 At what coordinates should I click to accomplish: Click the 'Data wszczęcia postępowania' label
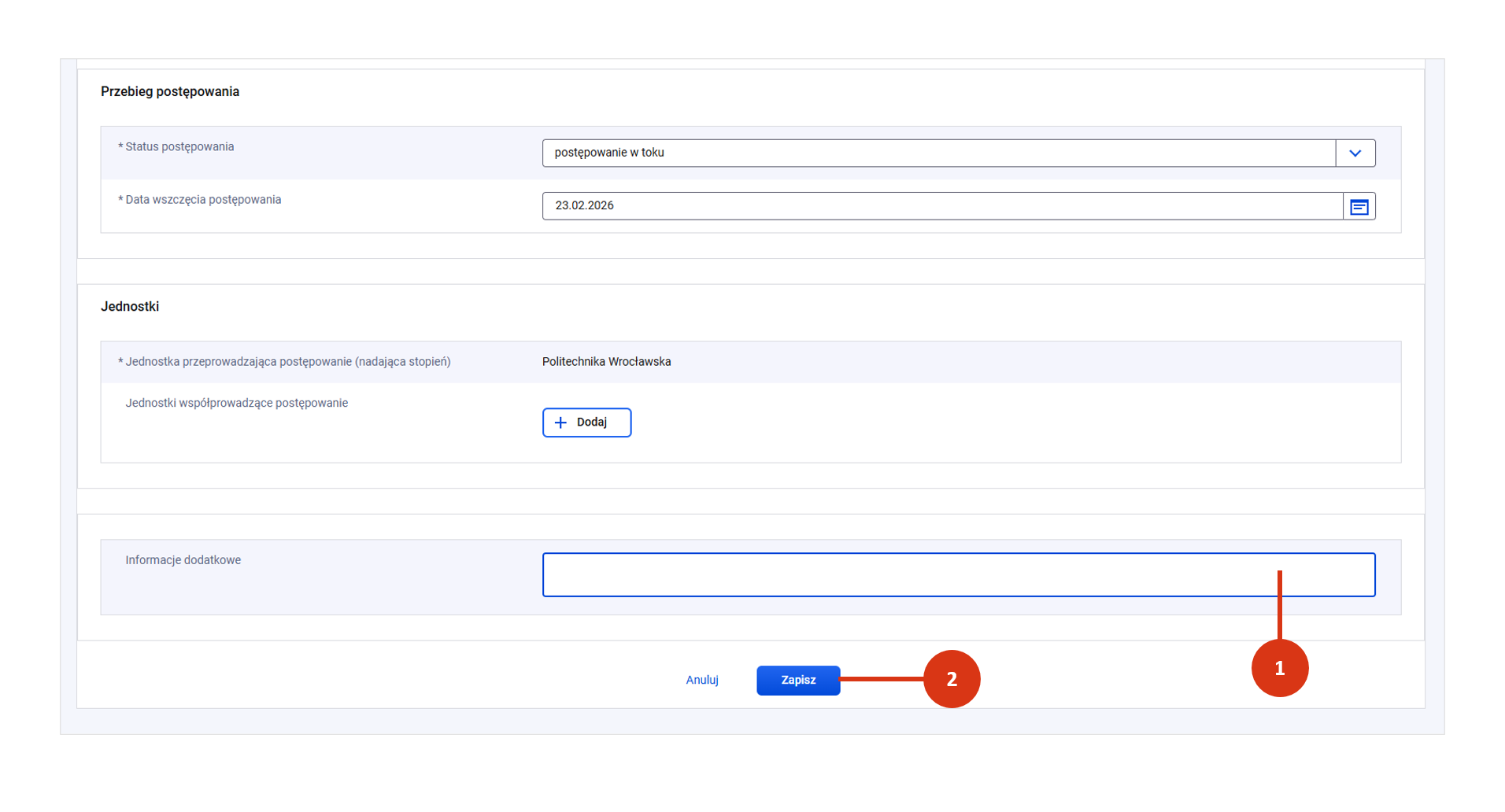[203, 200]
